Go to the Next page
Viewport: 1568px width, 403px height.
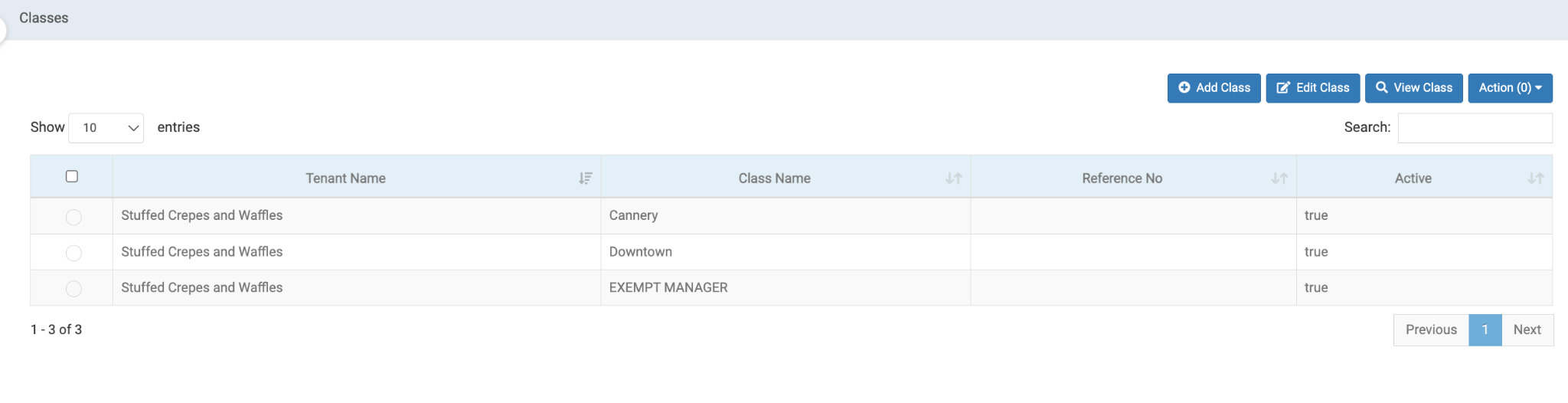(1527, 330)
